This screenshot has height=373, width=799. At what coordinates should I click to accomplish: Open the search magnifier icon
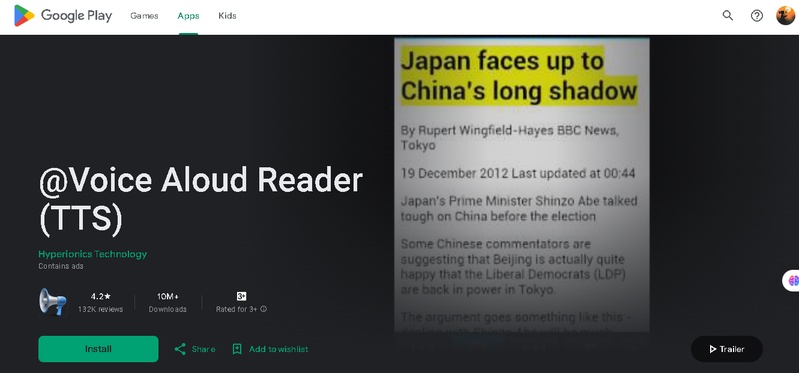(x=728, y=16)
